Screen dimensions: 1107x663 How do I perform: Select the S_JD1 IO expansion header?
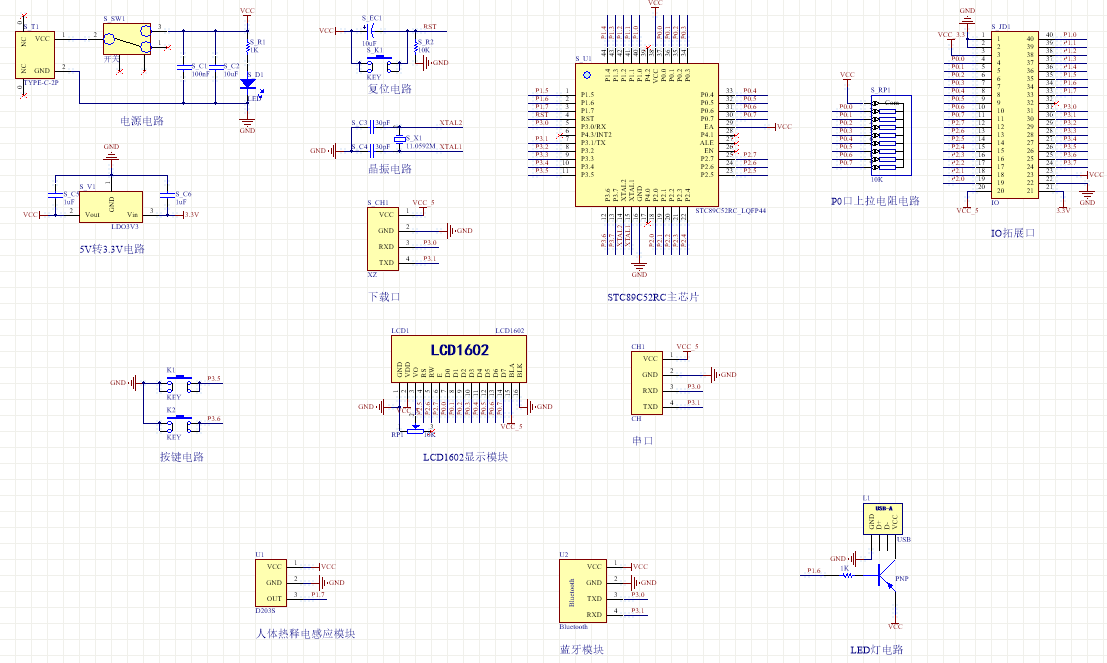(x=1015, y=114)
